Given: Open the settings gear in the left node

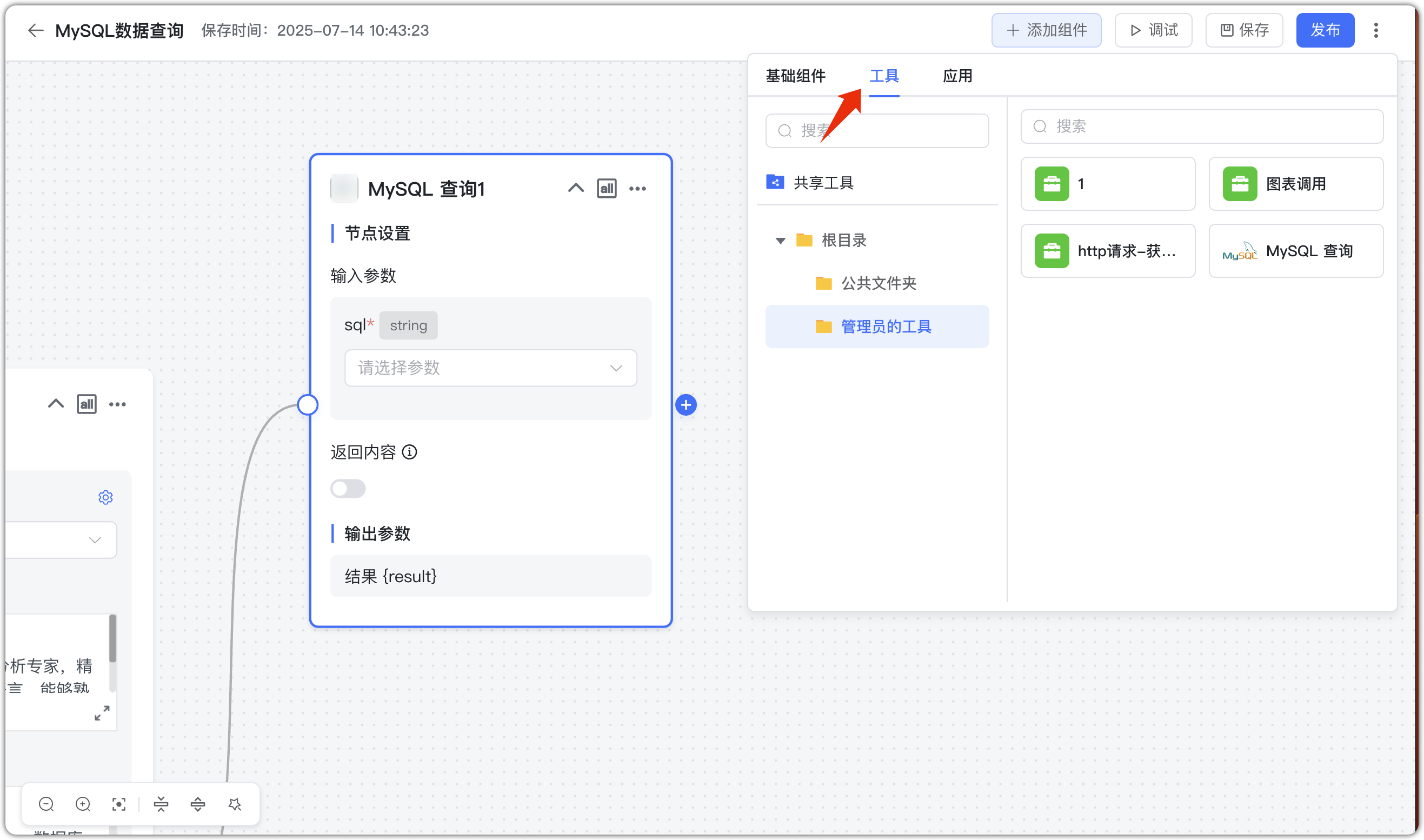Looking at the screenshot, I should click(x=105, y=497).
